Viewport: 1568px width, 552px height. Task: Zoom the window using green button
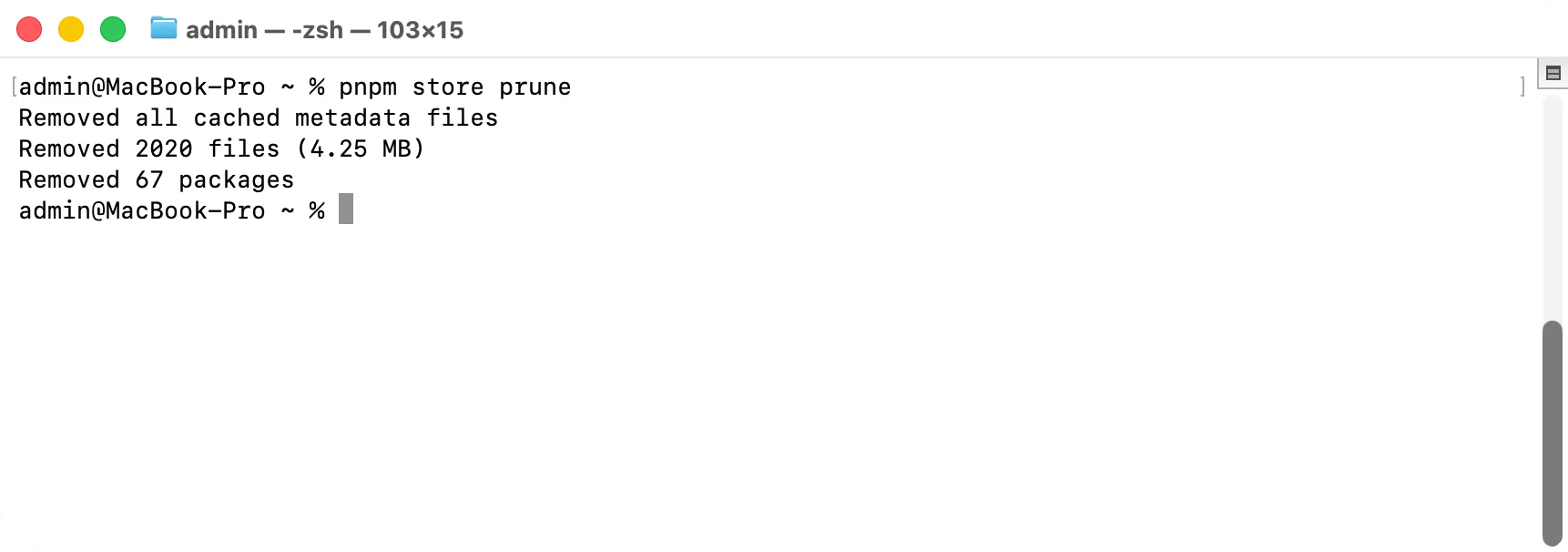113,29
